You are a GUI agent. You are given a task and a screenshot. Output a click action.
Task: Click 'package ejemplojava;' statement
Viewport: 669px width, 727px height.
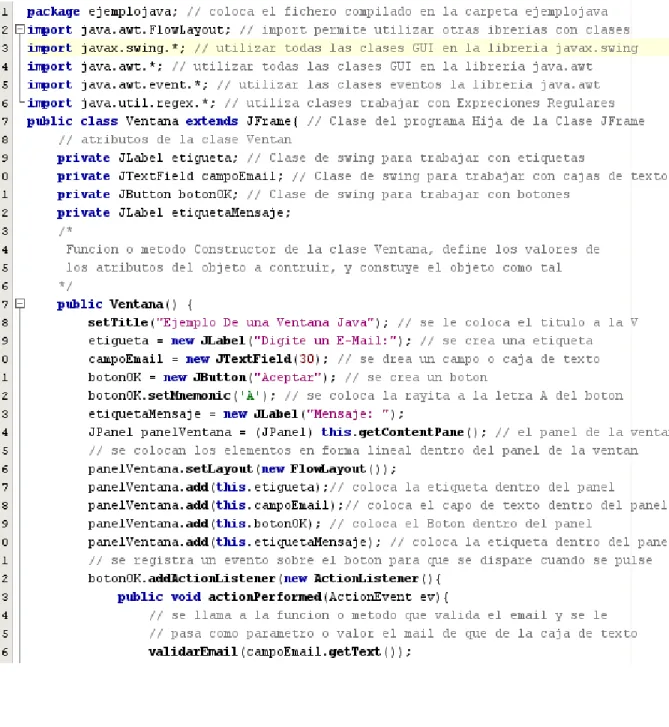[102, 12]
